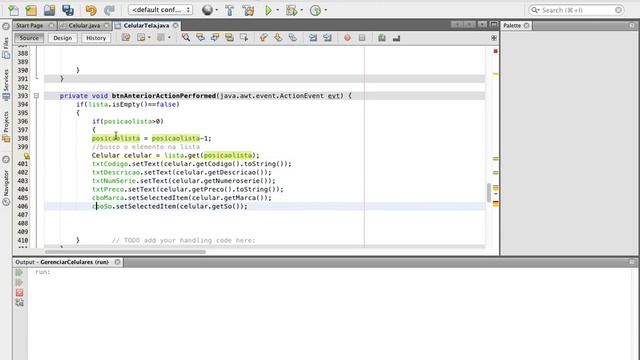Click the globe browser icon
This screenshot has height=360, width=640.
pyautogui.click(x=207, y=10)
